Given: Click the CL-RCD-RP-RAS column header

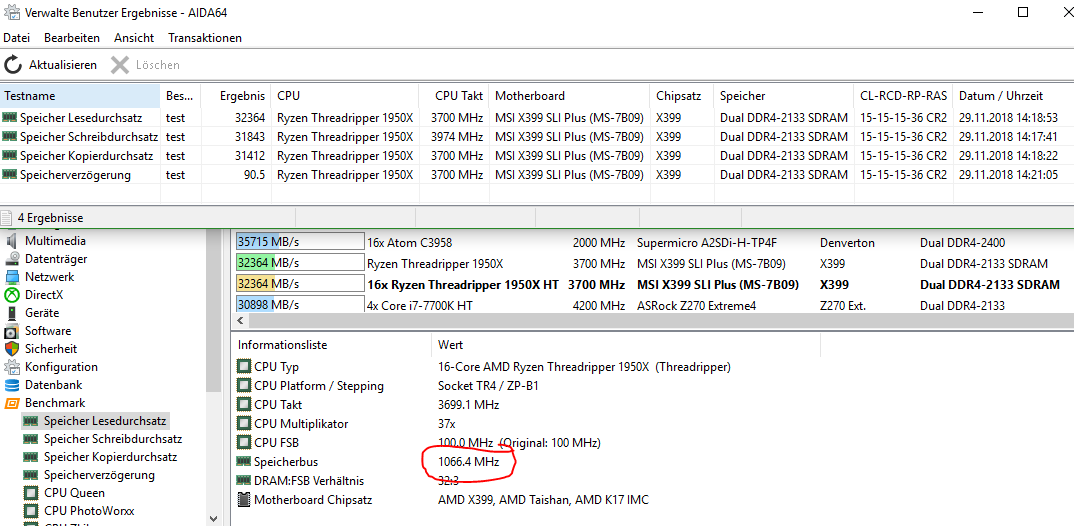Looking at the screenshot, I should tap(903, 96).
